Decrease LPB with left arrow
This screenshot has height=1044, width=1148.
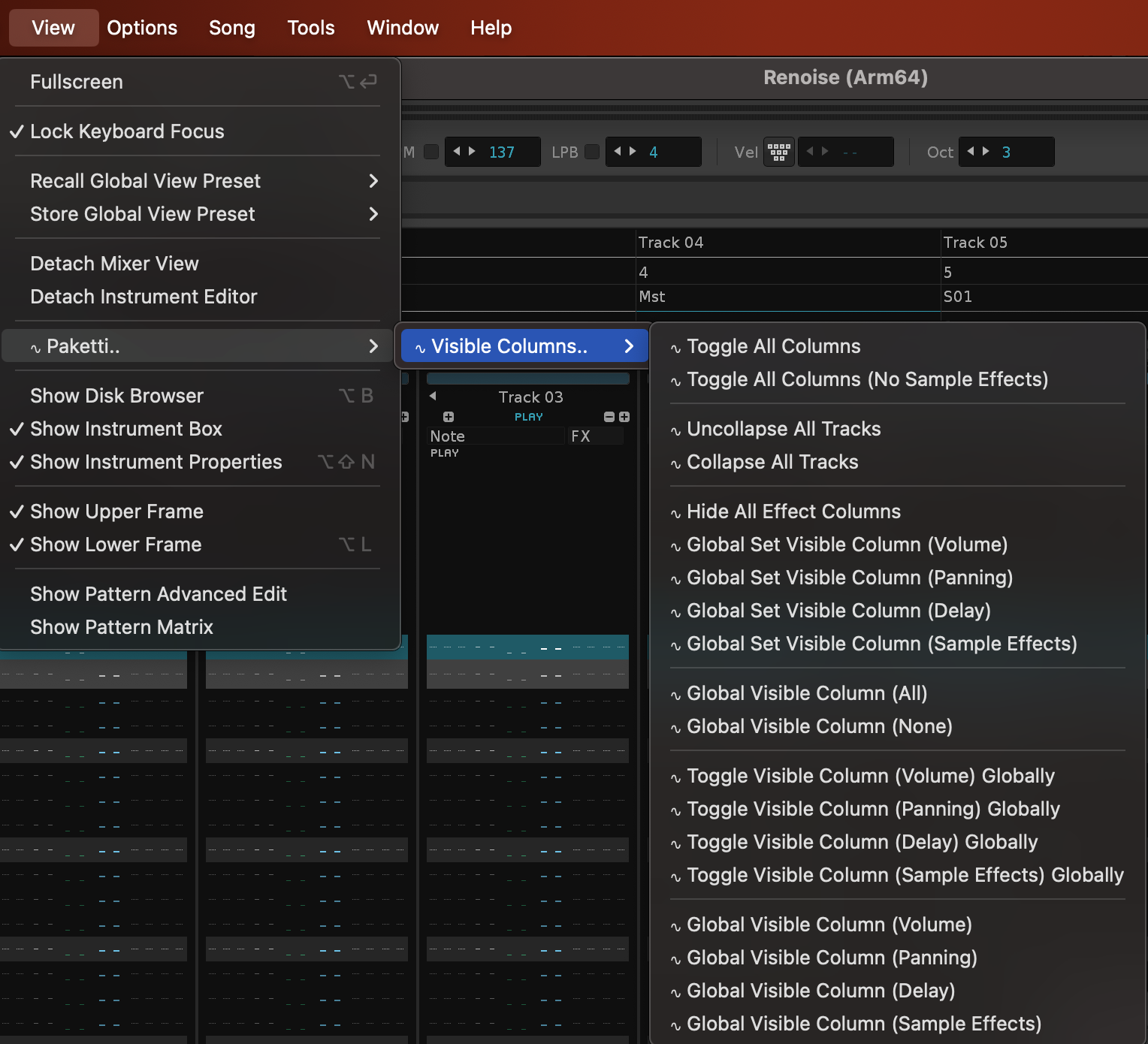(617, 151)
